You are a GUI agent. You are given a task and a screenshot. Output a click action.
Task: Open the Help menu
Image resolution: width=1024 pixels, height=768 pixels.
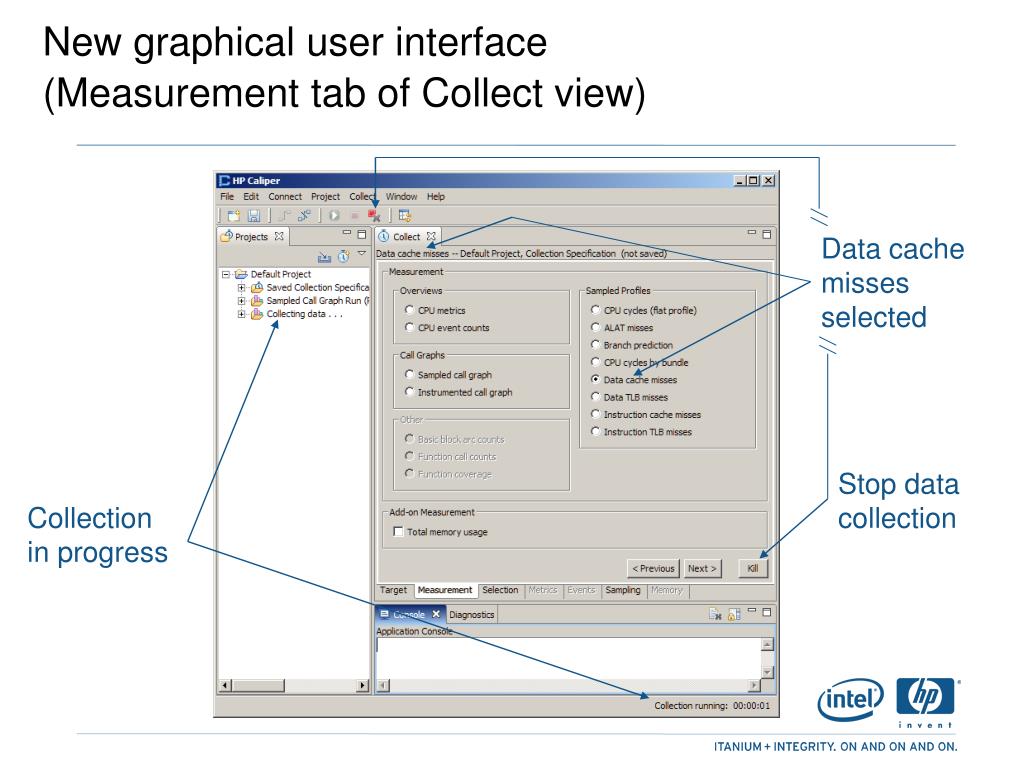(x=436, y=197)
